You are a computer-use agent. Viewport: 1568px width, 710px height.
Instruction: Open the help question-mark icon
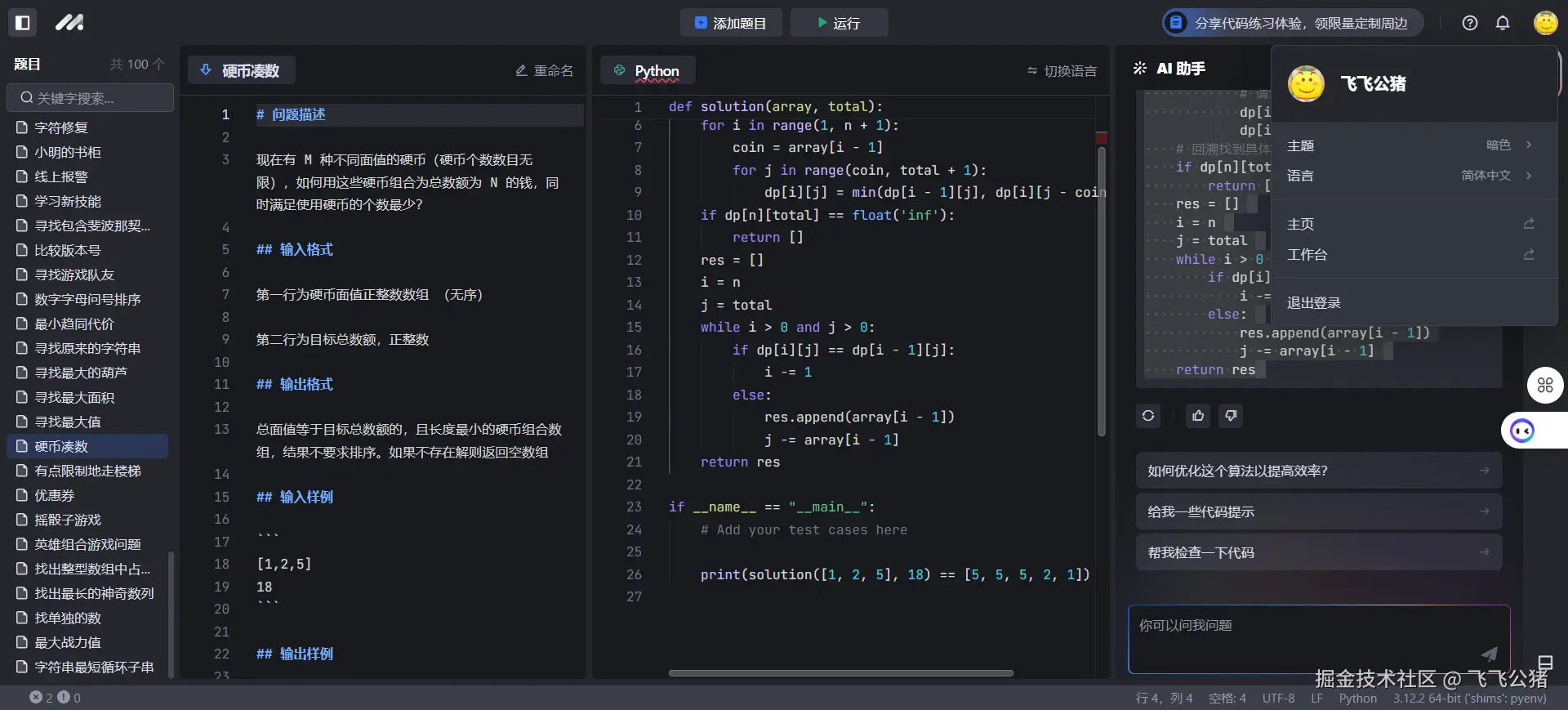pos(1470,23)
